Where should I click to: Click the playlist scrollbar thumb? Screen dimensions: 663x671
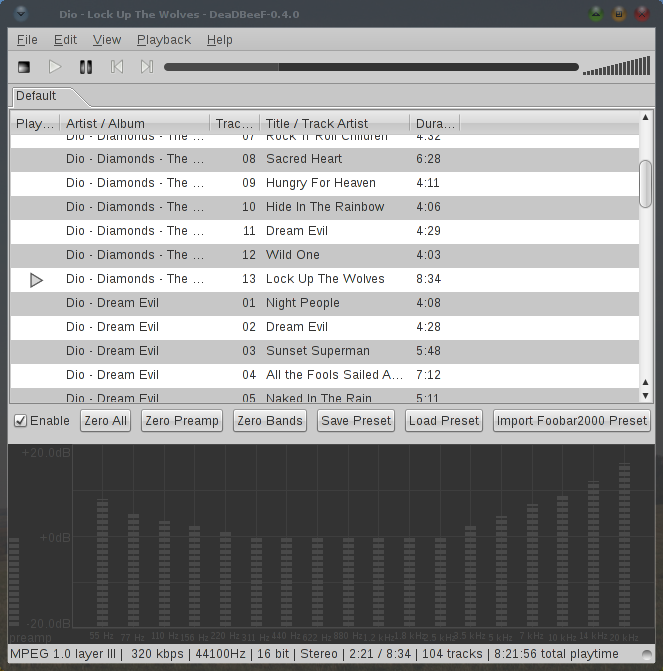coord(645,184)
